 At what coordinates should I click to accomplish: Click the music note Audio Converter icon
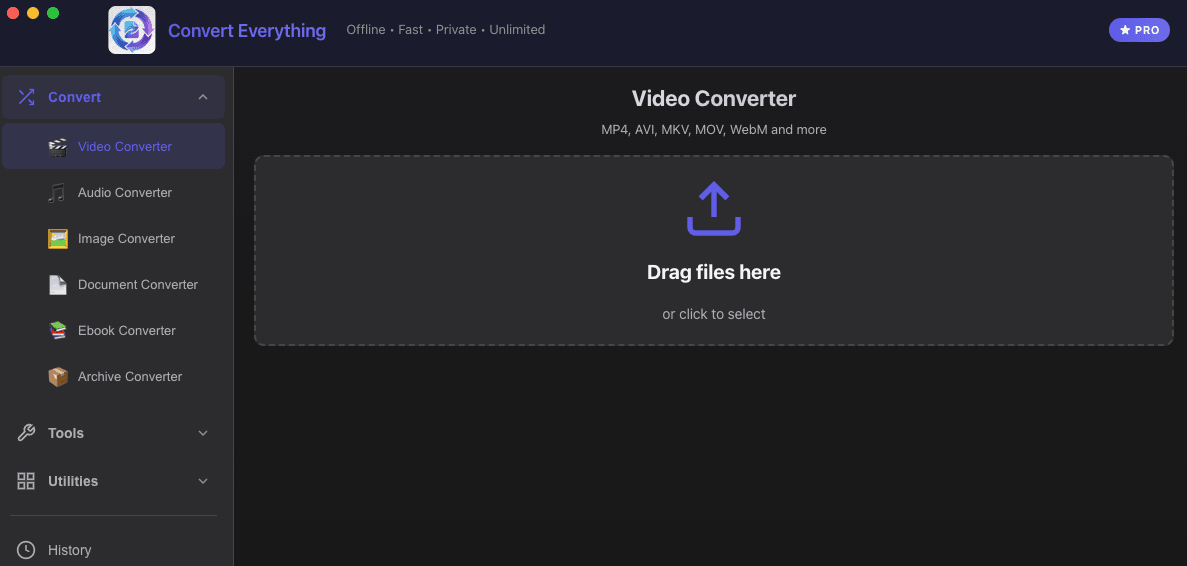58,193
